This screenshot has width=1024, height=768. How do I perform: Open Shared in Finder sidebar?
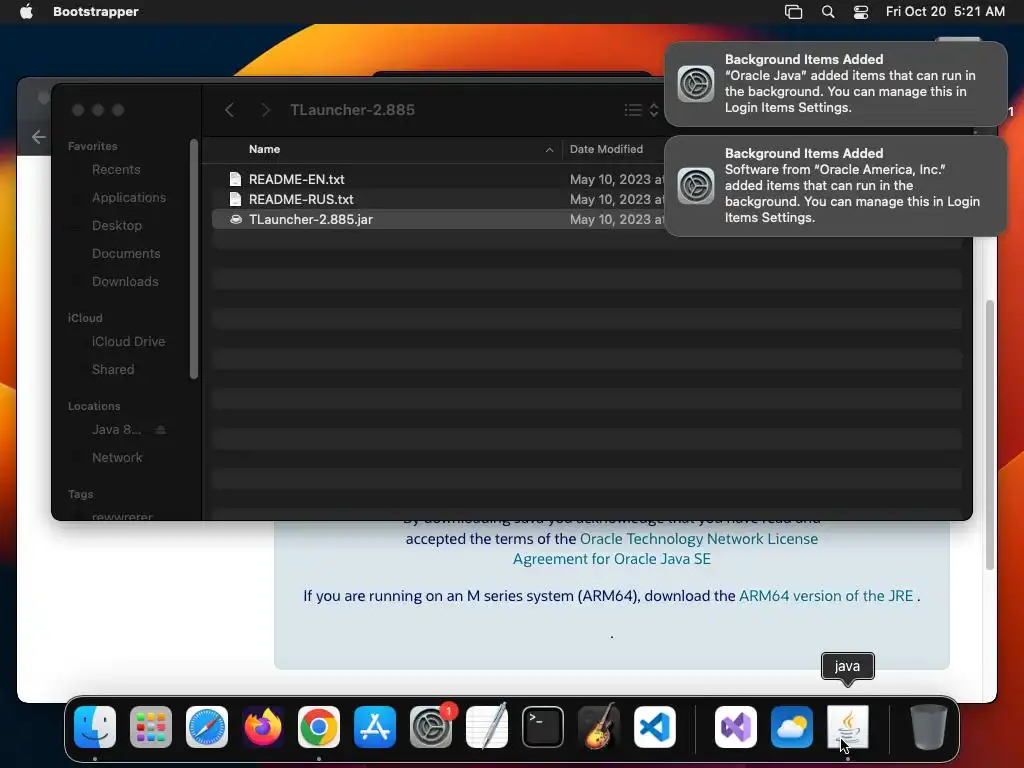pos(113,370)
